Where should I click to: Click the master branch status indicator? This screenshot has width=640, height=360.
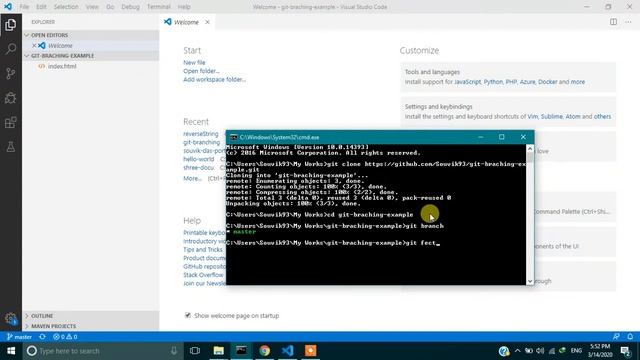point(19,337)
